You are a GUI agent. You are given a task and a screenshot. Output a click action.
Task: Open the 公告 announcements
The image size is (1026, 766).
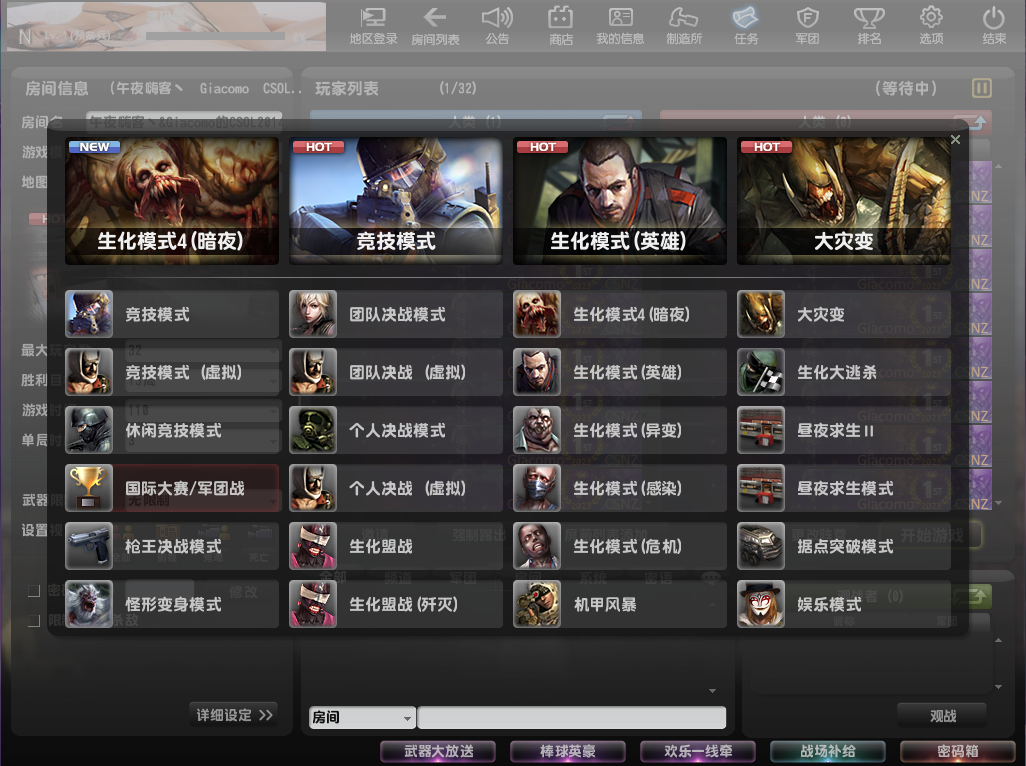(498, 25)
